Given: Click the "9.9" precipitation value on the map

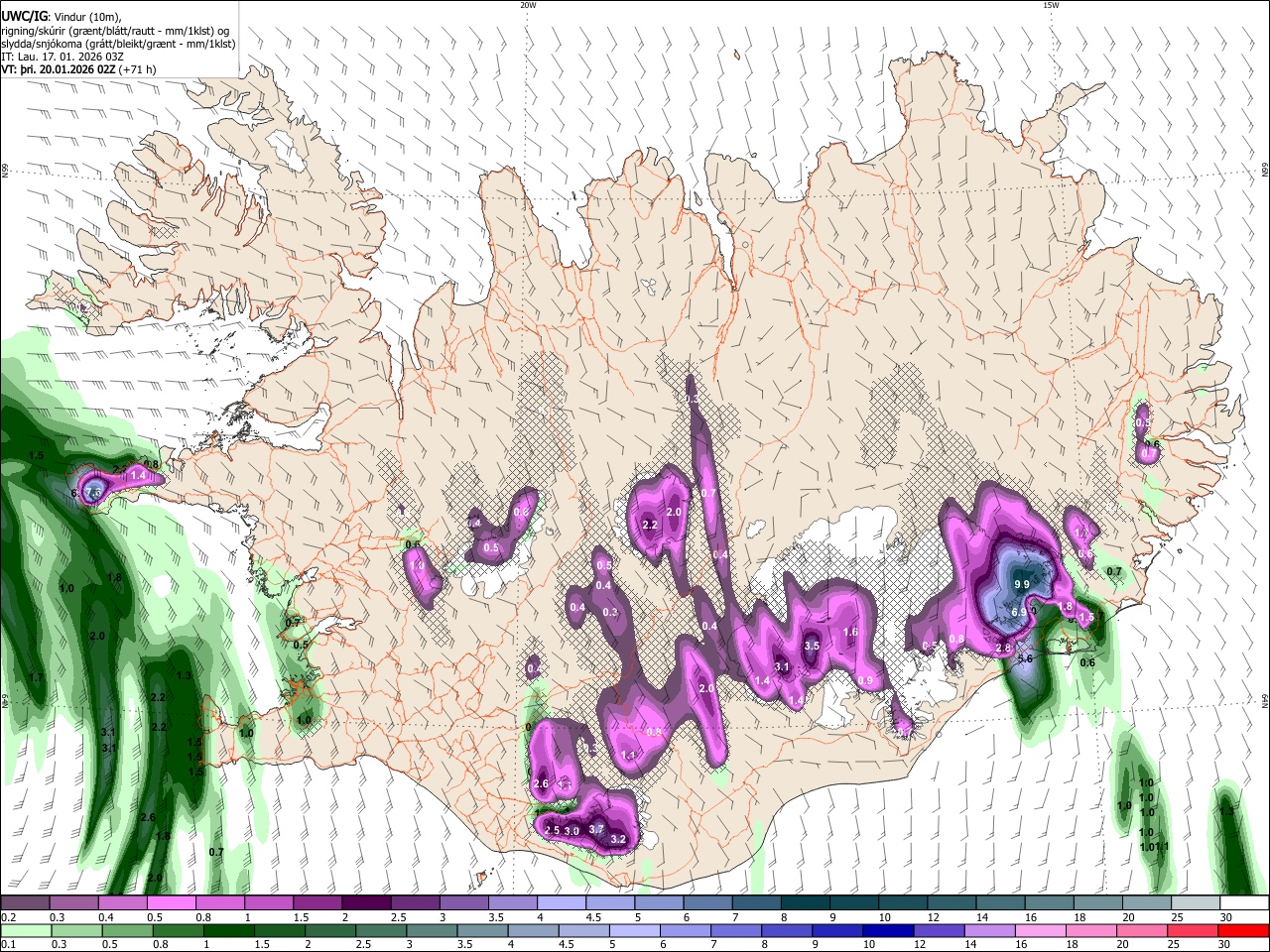Looking at the screenshot, I should [1021, 584].
